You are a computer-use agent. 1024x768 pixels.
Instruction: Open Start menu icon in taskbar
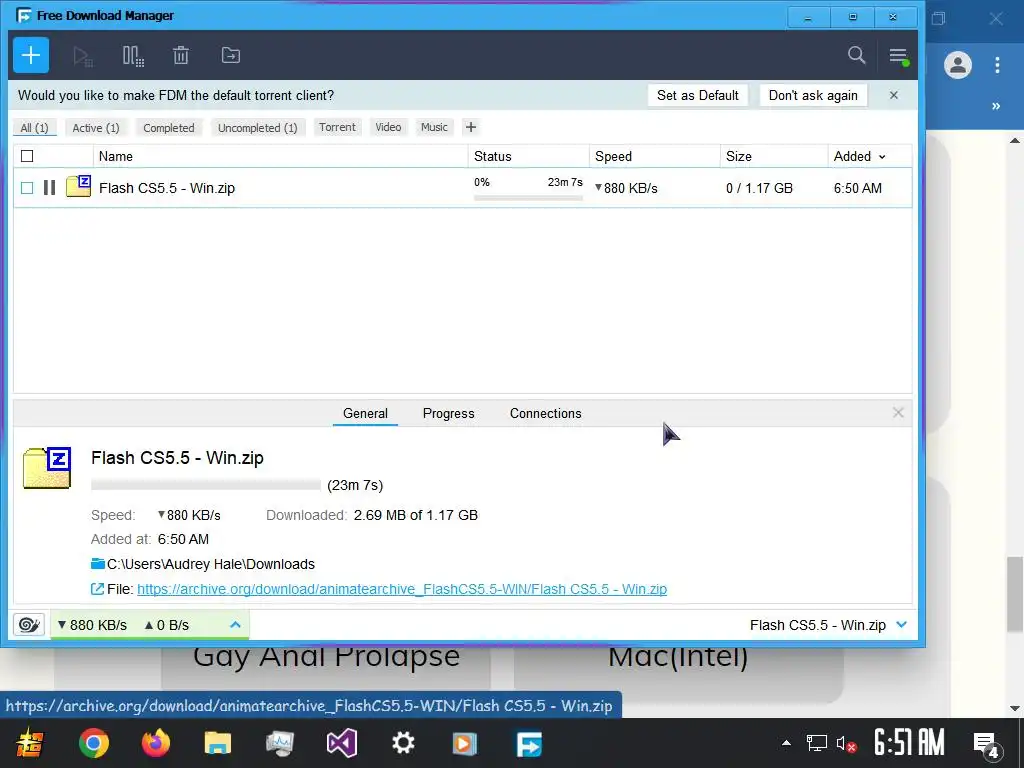coord(30,743)
